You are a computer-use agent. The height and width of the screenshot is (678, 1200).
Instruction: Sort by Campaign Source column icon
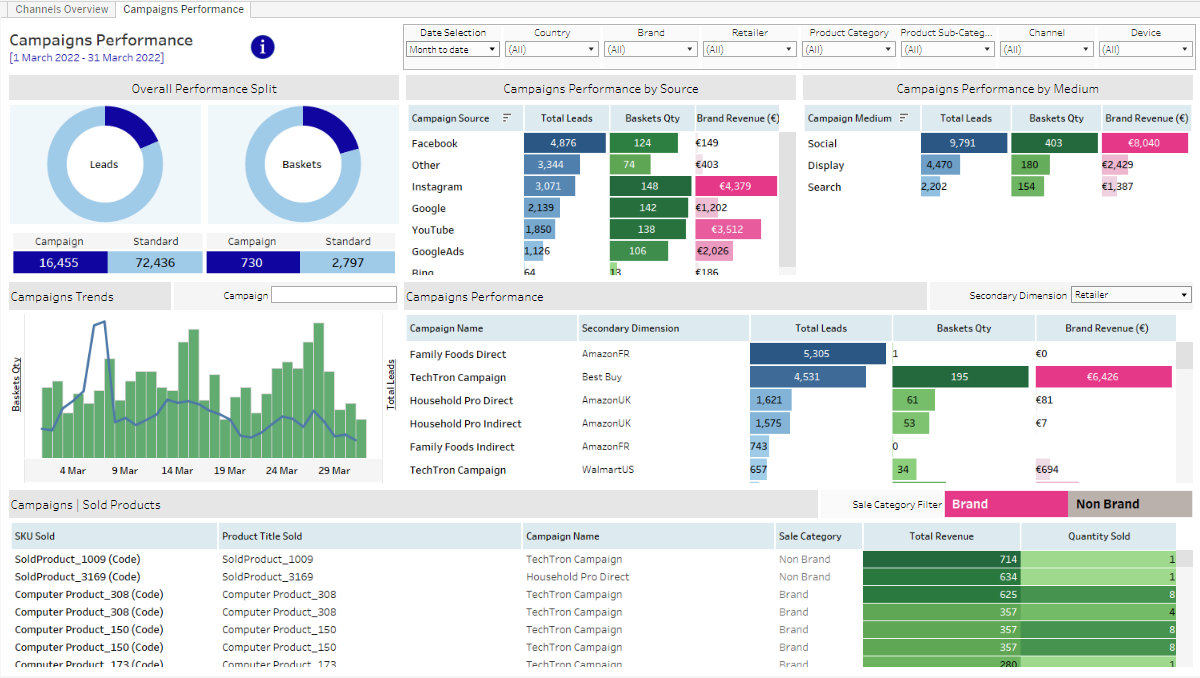click(x=506, y=118)
